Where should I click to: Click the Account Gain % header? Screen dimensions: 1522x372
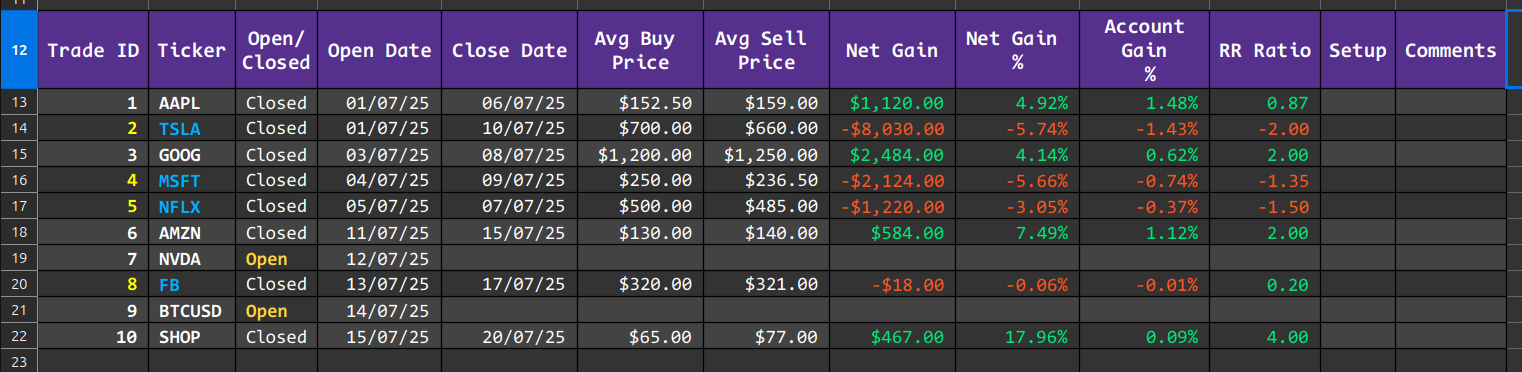pos(1144,50)
